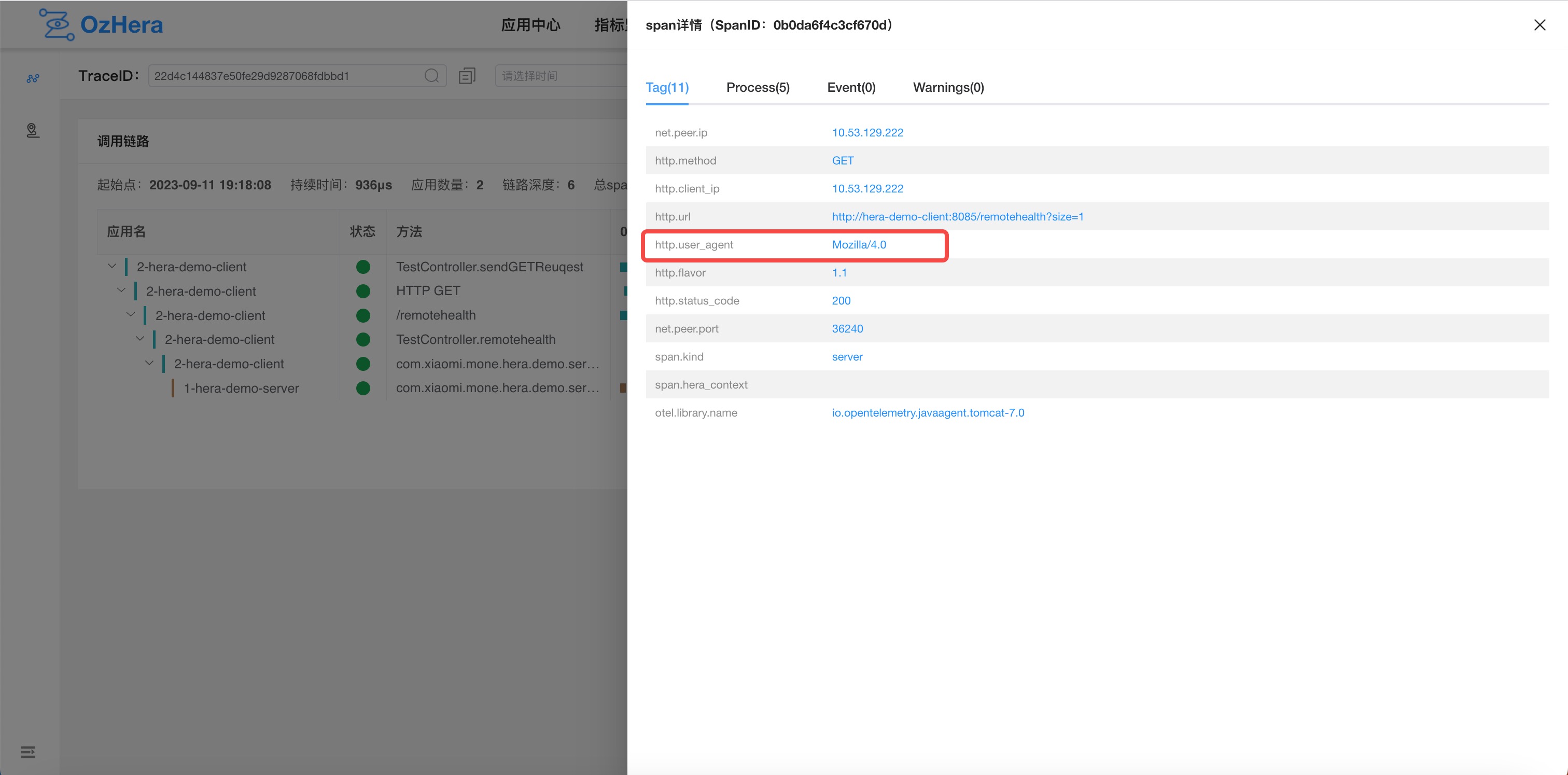This screenshot has height=775, width=1568.
Task: Click the start time 2023-09-11 19:18:08
Action: point(210,185)
